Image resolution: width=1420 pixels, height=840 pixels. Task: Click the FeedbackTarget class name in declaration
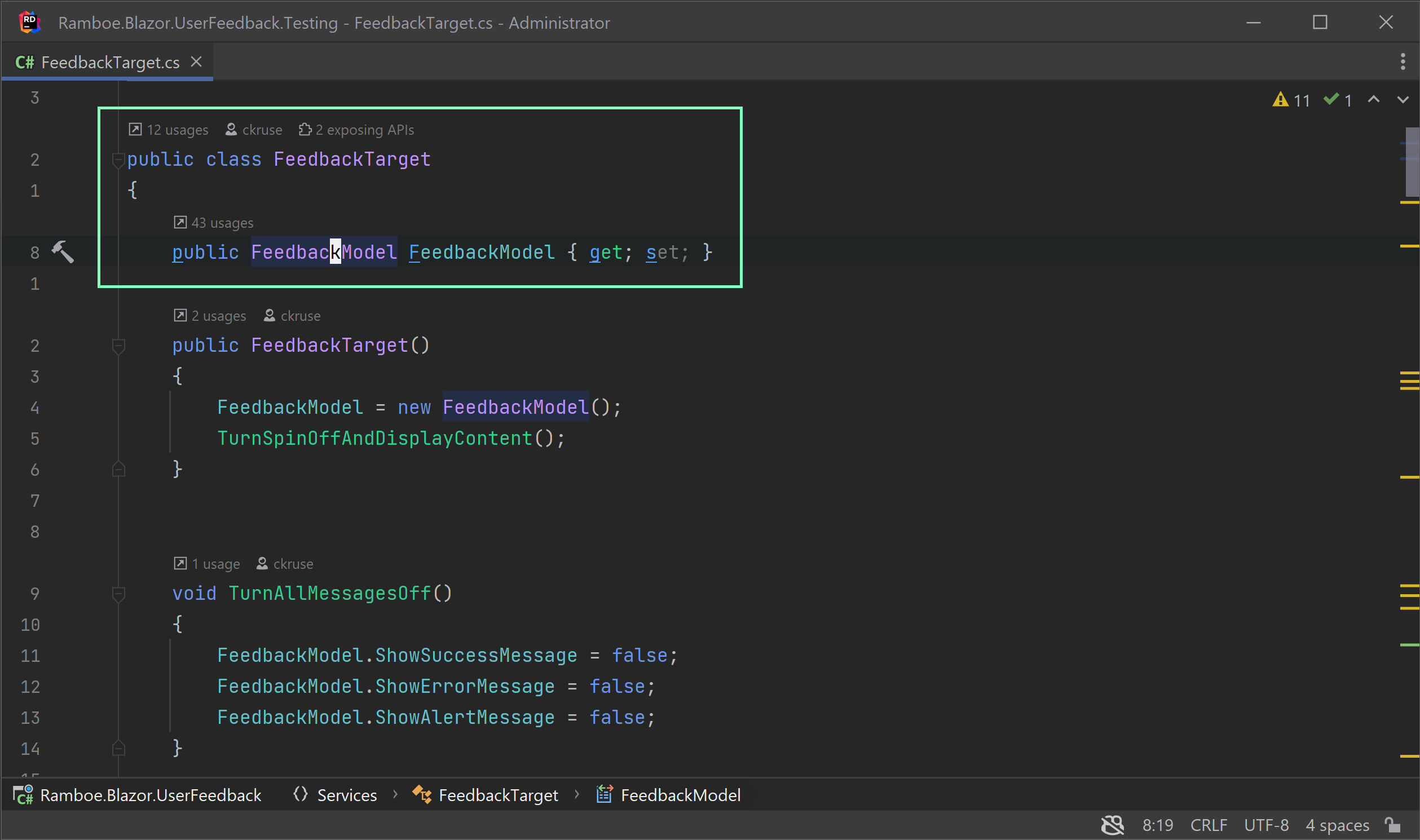[351, 160]
